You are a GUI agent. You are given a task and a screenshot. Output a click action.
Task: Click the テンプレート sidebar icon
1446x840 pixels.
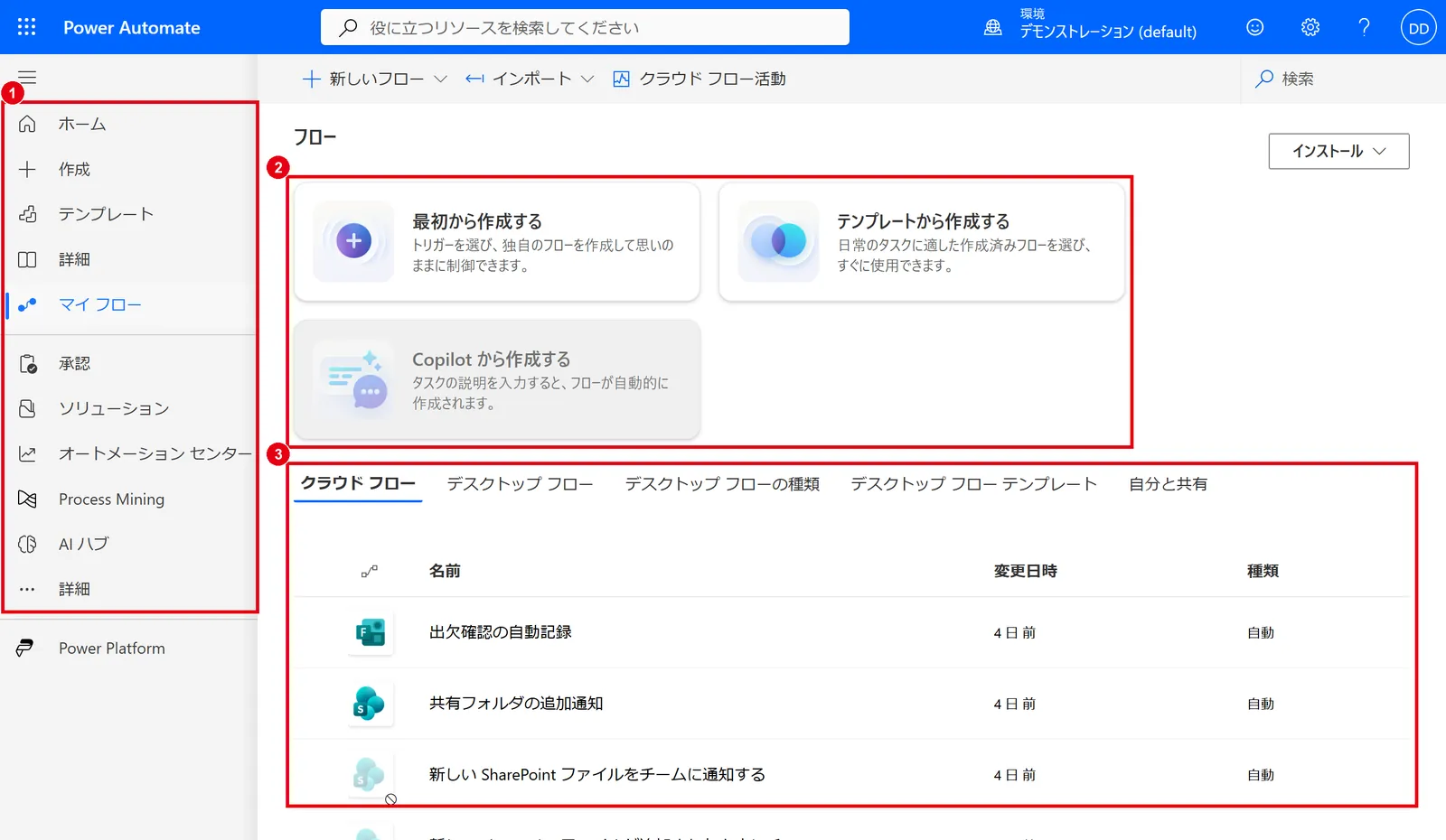(x=27, y=214)
